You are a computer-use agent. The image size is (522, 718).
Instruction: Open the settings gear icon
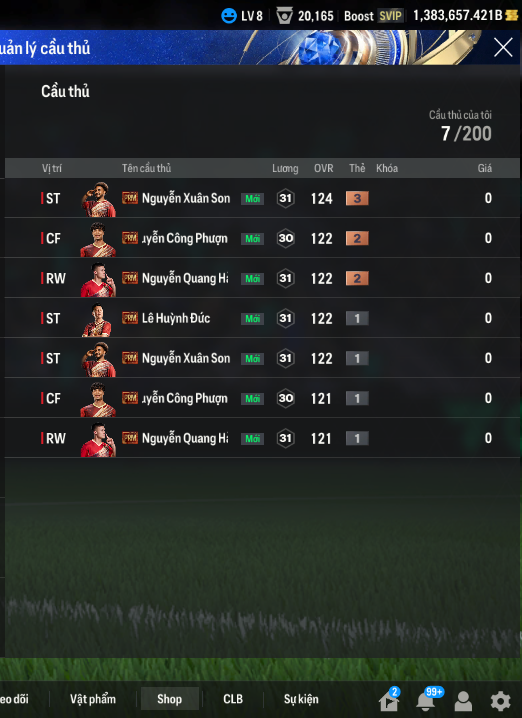click(x=500, y=700)
